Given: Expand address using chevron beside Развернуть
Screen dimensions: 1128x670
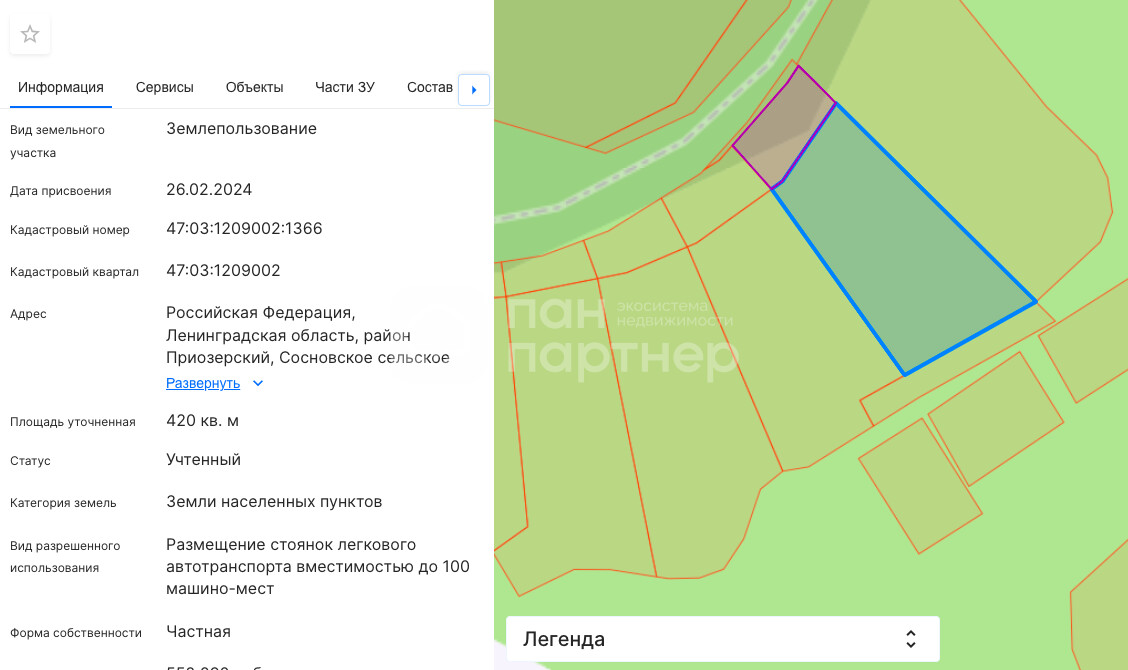Looking at the screenshot, I should 258,383.
